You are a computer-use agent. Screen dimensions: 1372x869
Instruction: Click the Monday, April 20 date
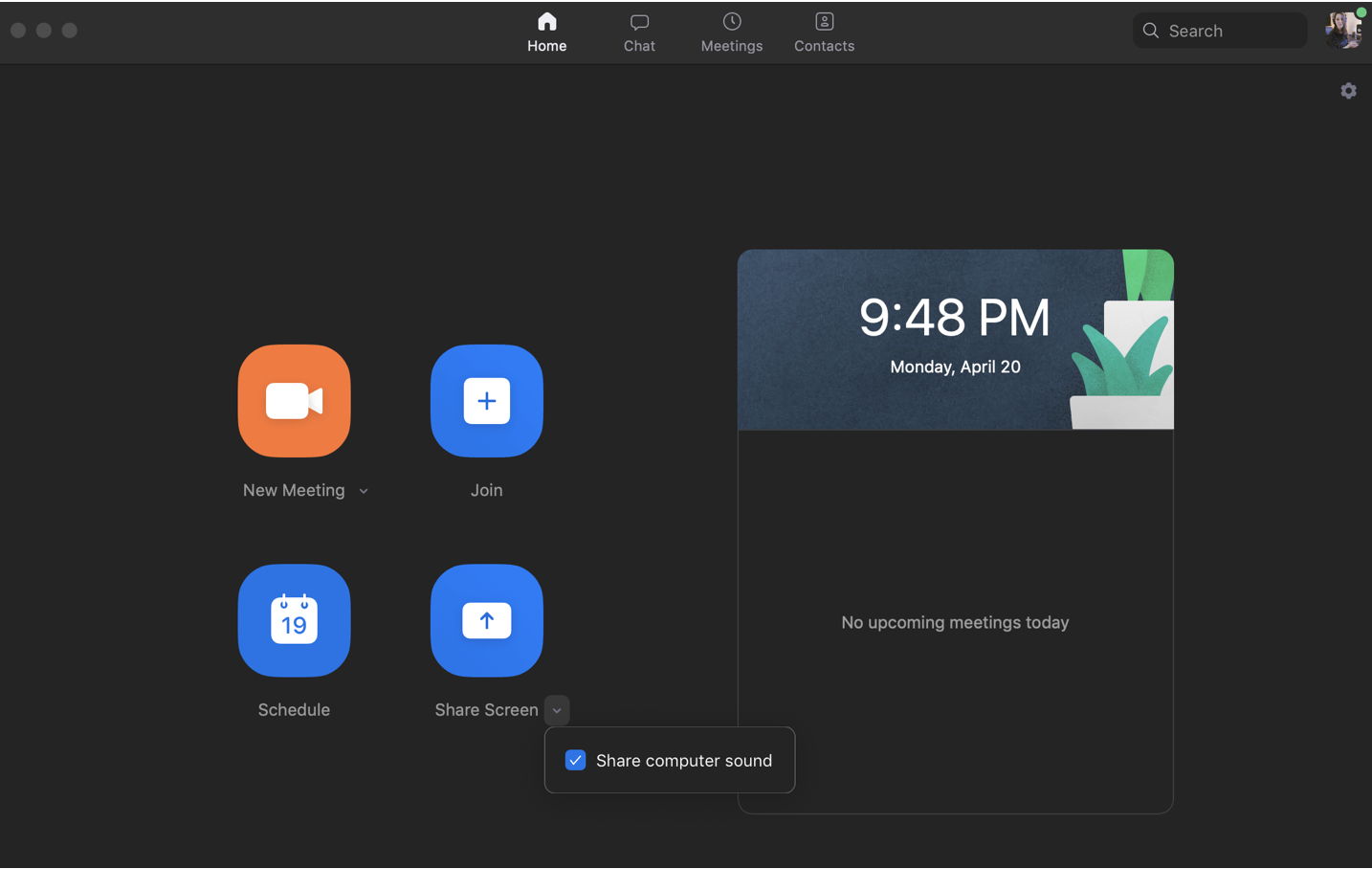point(955,367)
